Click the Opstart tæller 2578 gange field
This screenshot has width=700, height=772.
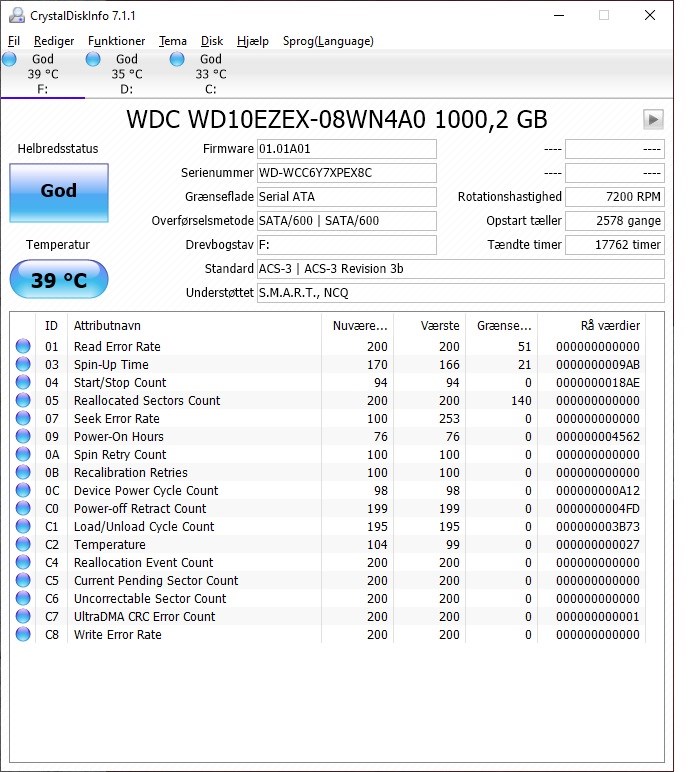(615, 221)
